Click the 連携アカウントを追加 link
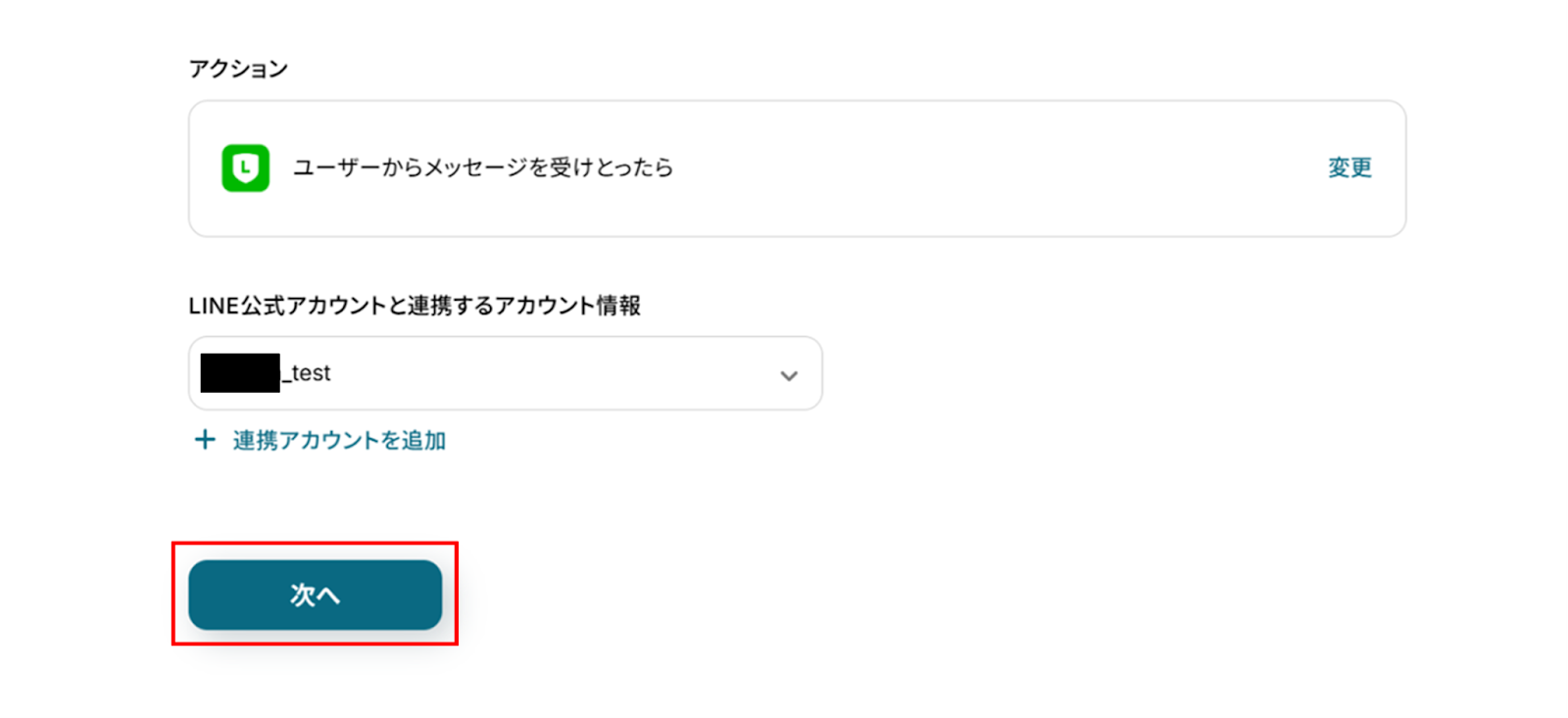This screenshot has width=1568, height=718. 339,441
